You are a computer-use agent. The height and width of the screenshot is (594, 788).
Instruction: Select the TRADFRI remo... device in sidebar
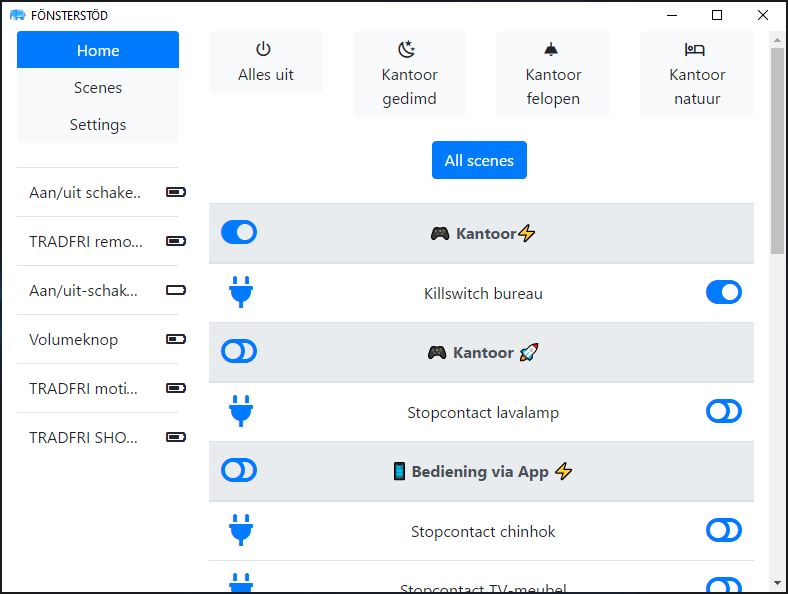point(86,241)
